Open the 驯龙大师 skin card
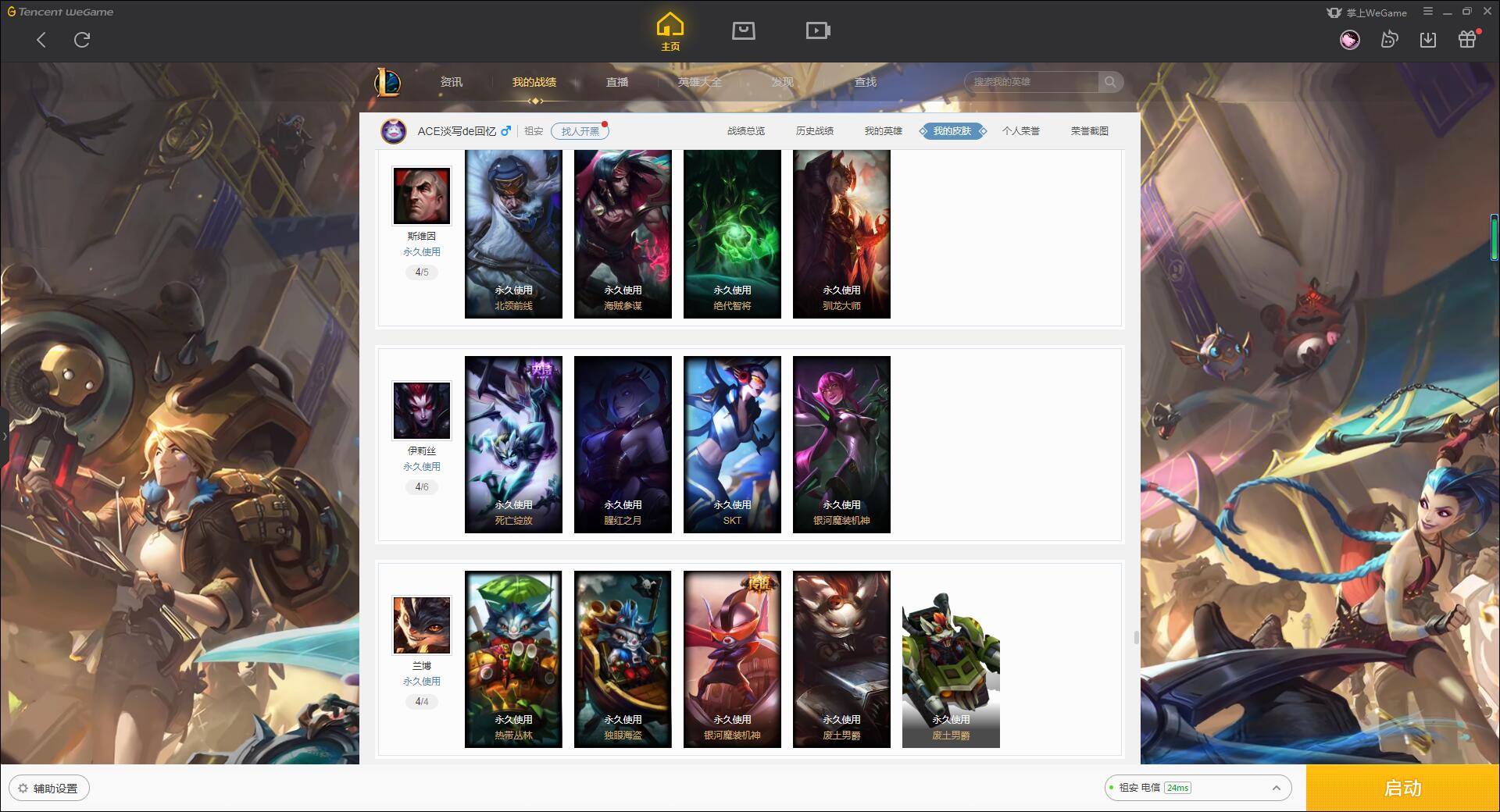The height and width of the screenshot is (812, 1500). coord(841,234)
